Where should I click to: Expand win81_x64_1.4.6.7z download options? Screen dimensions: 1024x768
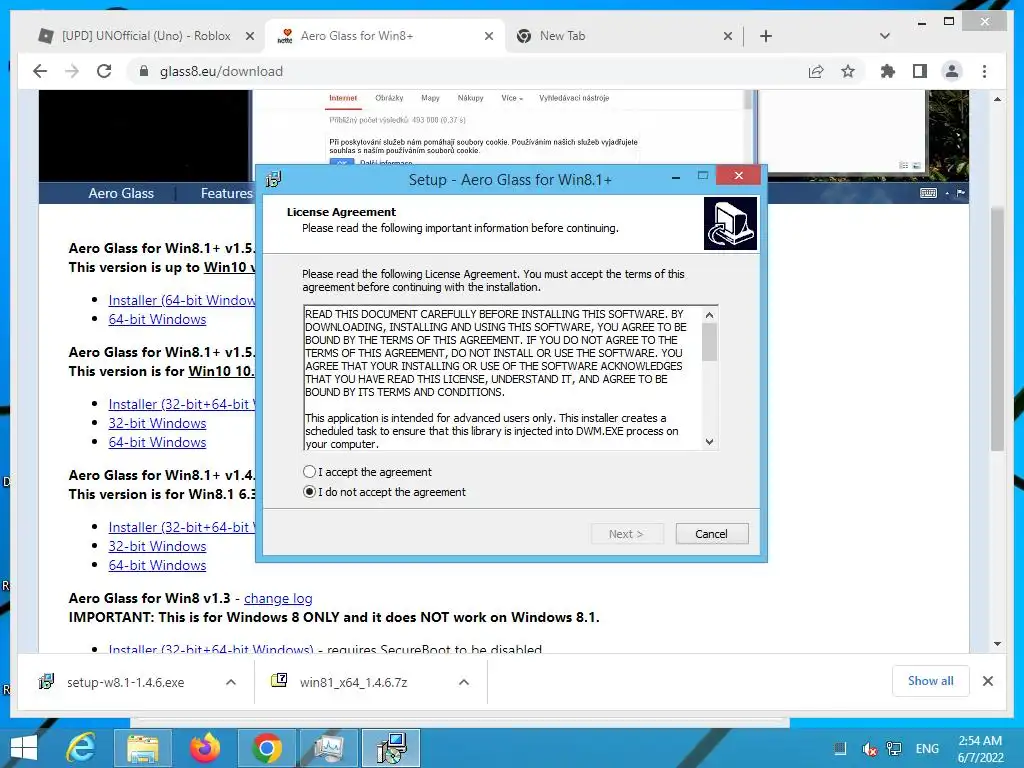tap(464, 682)
